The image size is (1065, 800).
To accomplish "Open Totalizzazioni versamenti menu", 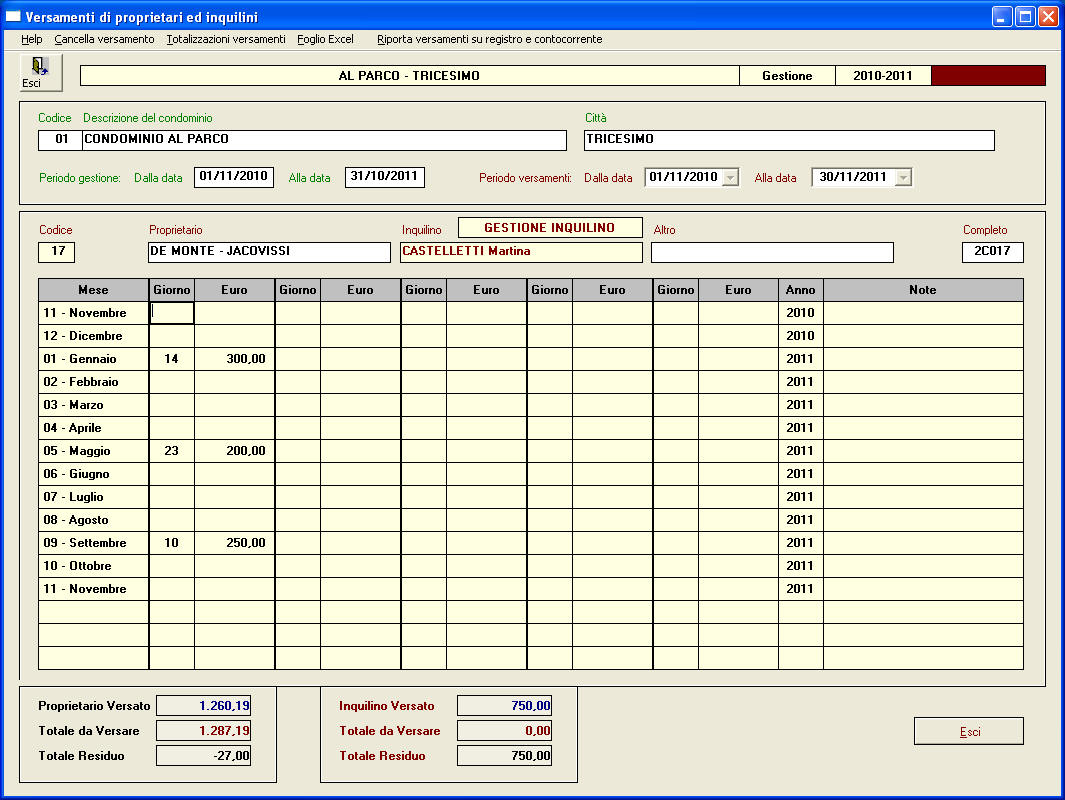I will [226, 39].
